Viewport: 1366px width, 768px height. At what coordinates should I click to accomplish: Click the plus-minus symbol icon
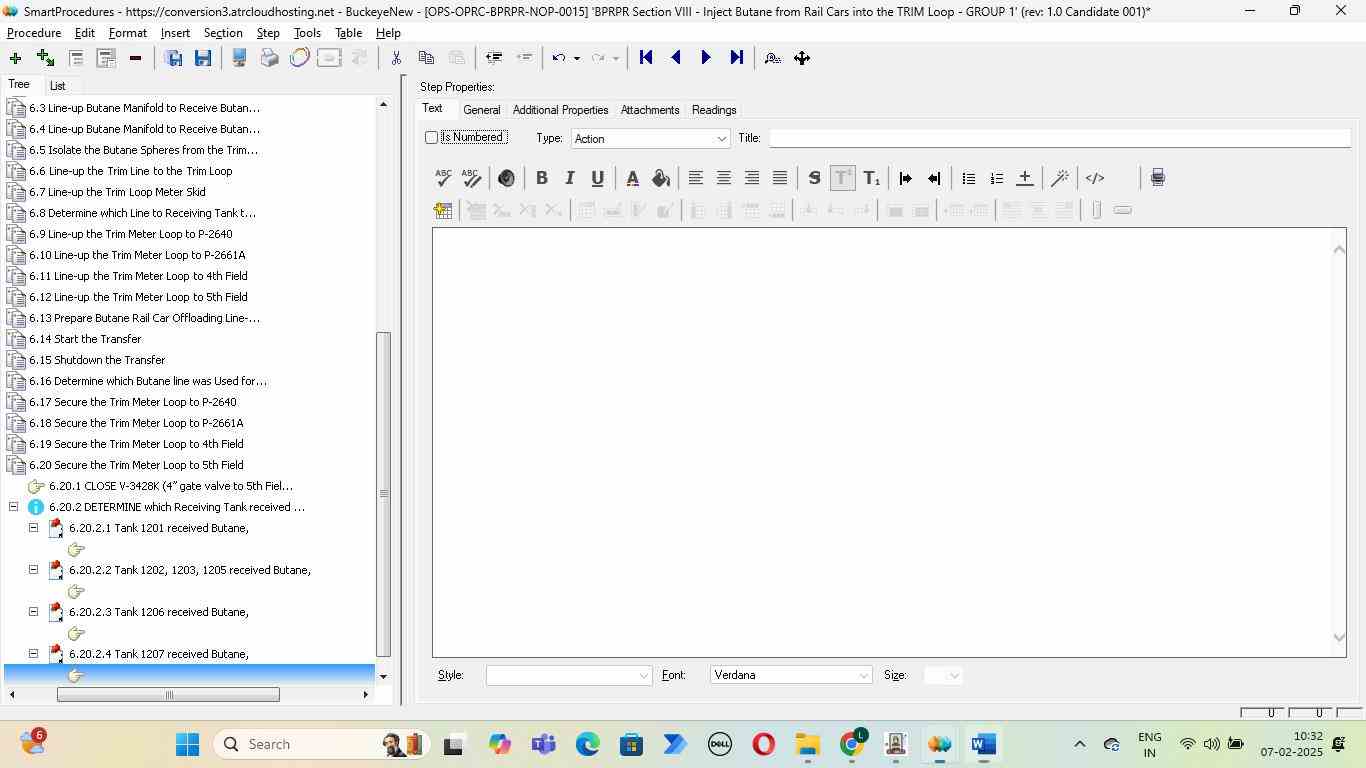pos(1024,178)
